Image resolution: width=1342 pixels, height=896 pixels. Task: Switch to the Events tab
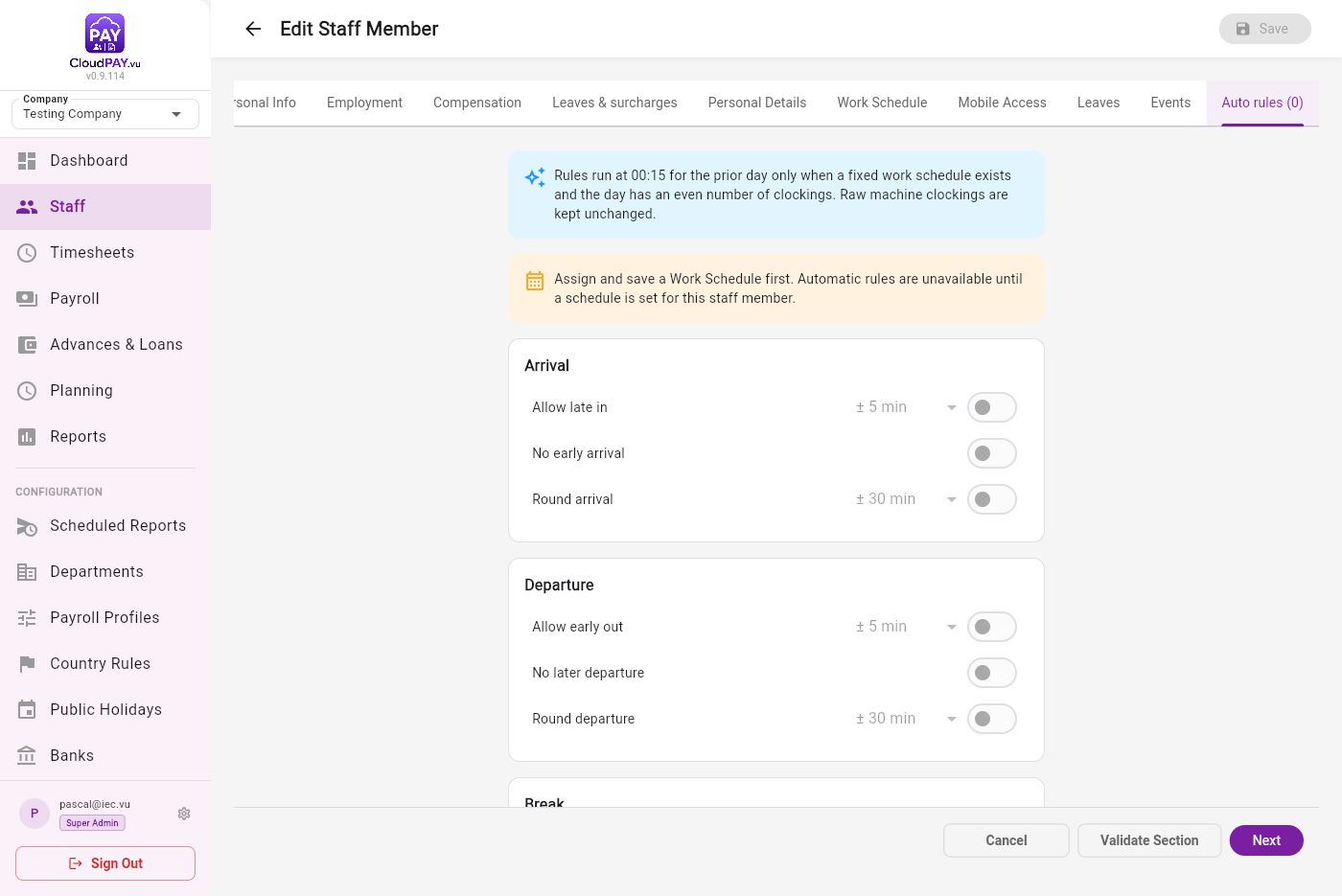click(x=1170, y=103)
